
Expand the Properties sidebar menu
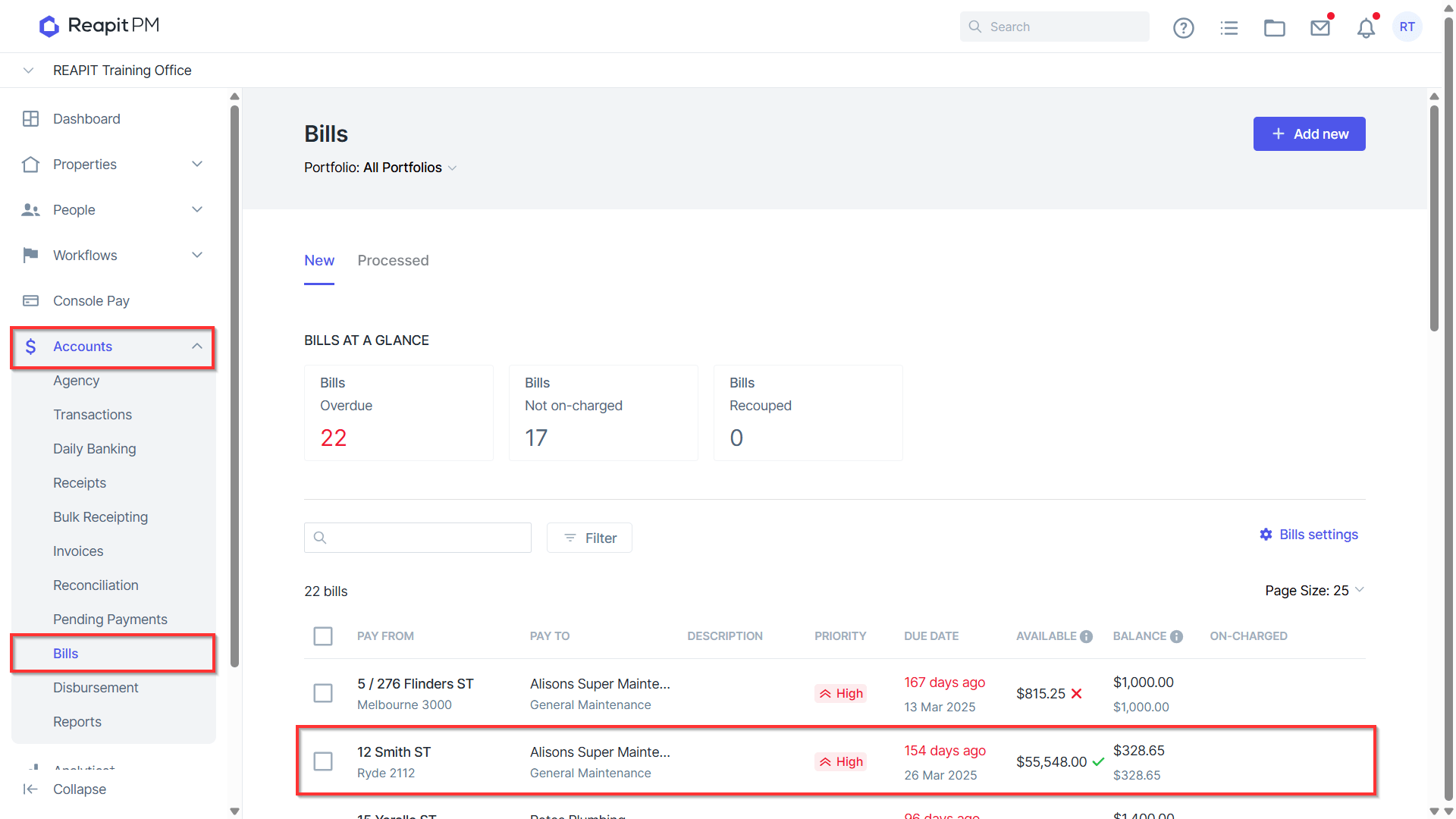coord(114,165)
